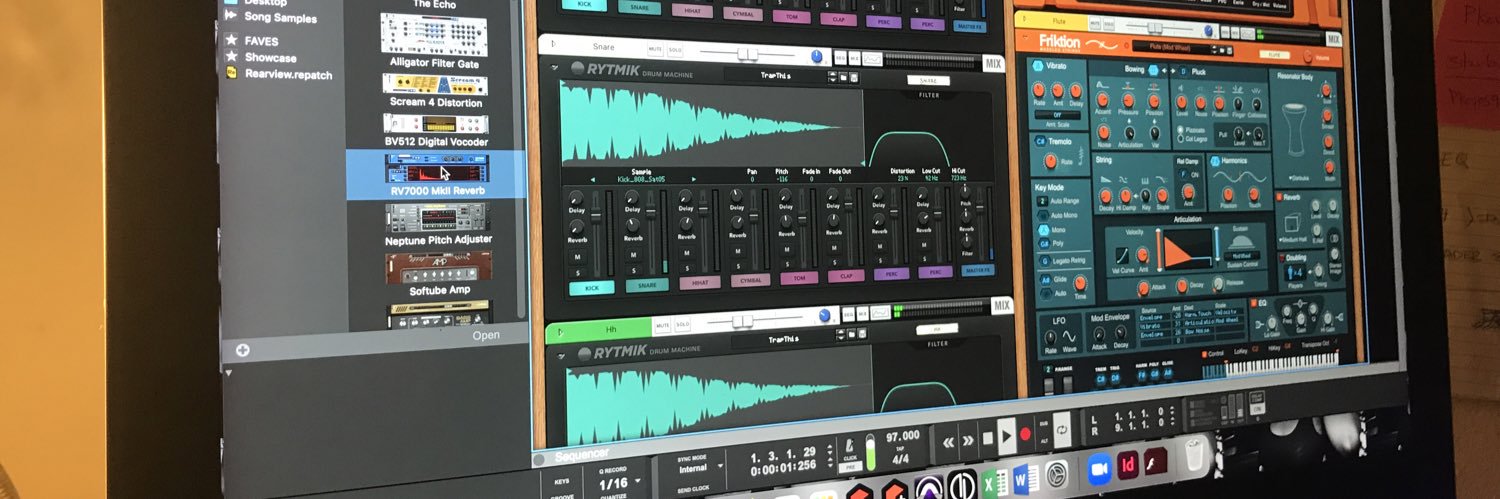
Task: Mute kick channel M button in Rytmik
Action: [578, 256]
